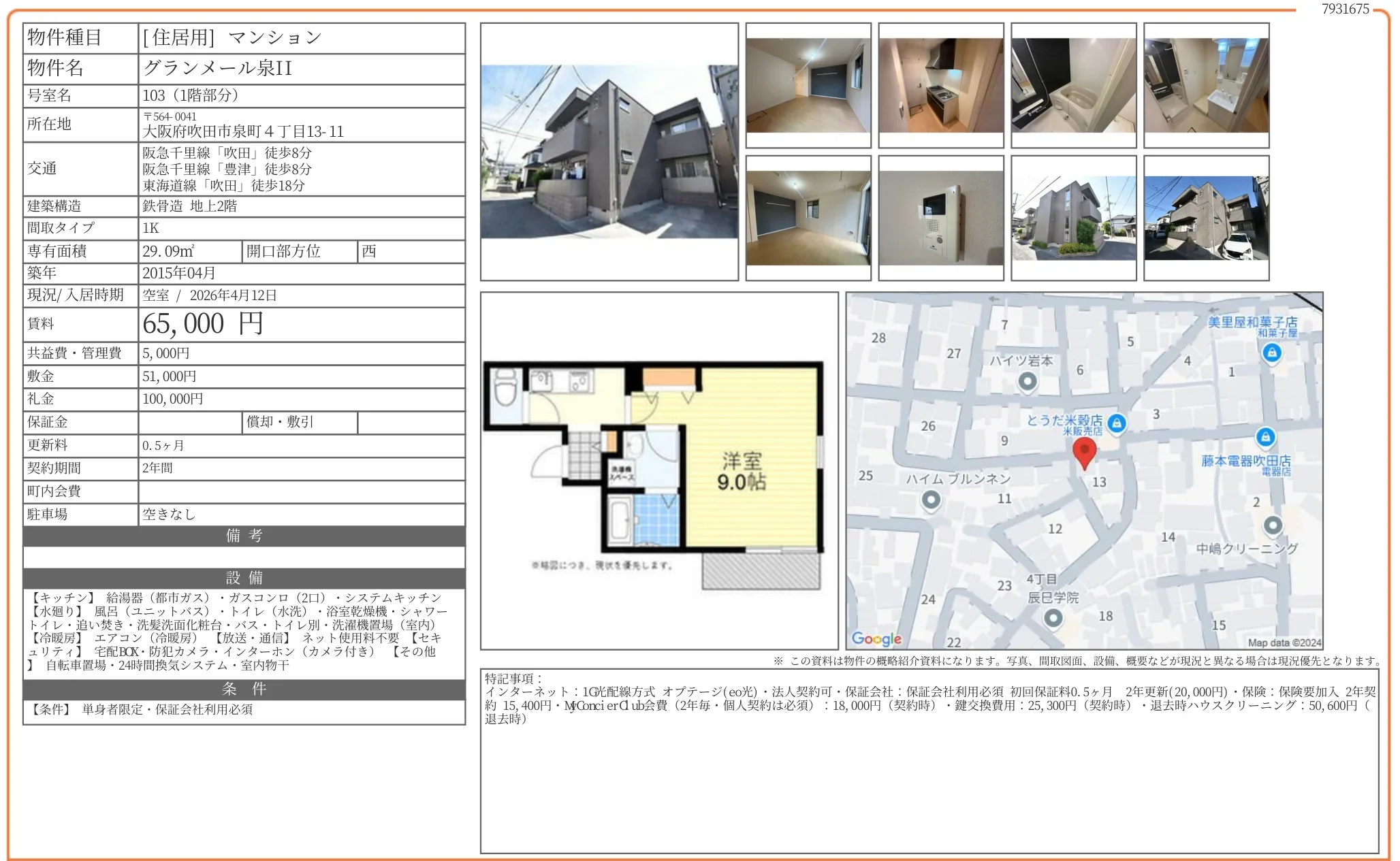Click the property name グランメール泉II
This screenshot has width=1400, height=861.
coord(218,68)
